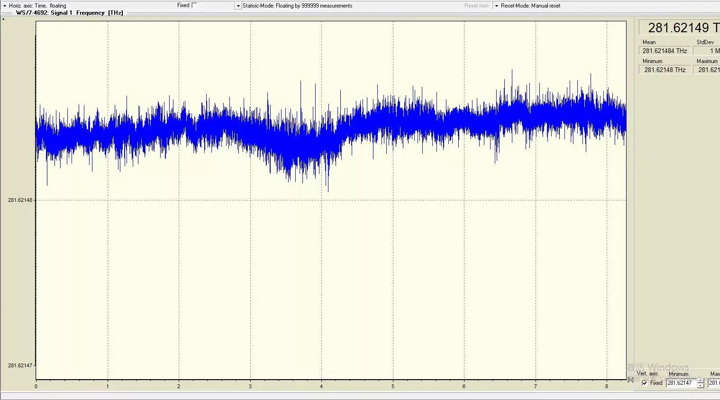This screenshot has width=720, height=400.
Task: Click the 281.62147 vertical axis label
Action: 20,366
